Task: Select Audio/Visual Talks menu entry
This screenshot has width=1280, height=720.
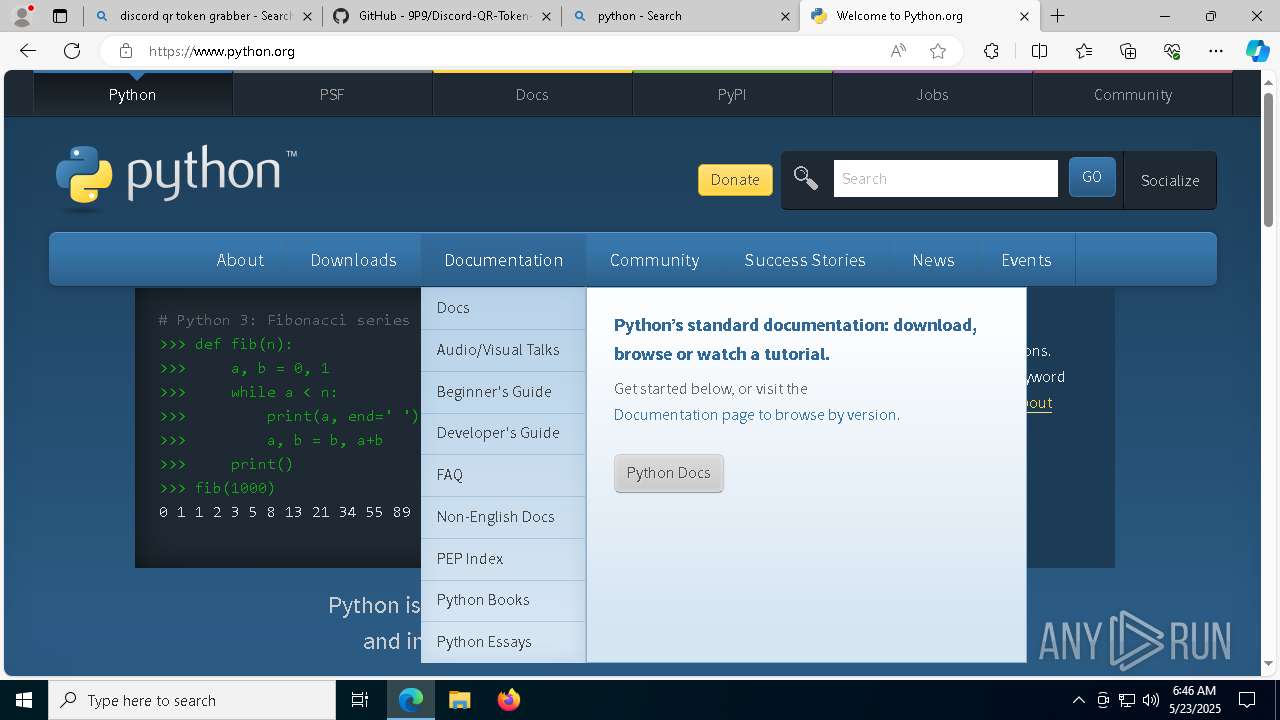Action: coord(503,350)
